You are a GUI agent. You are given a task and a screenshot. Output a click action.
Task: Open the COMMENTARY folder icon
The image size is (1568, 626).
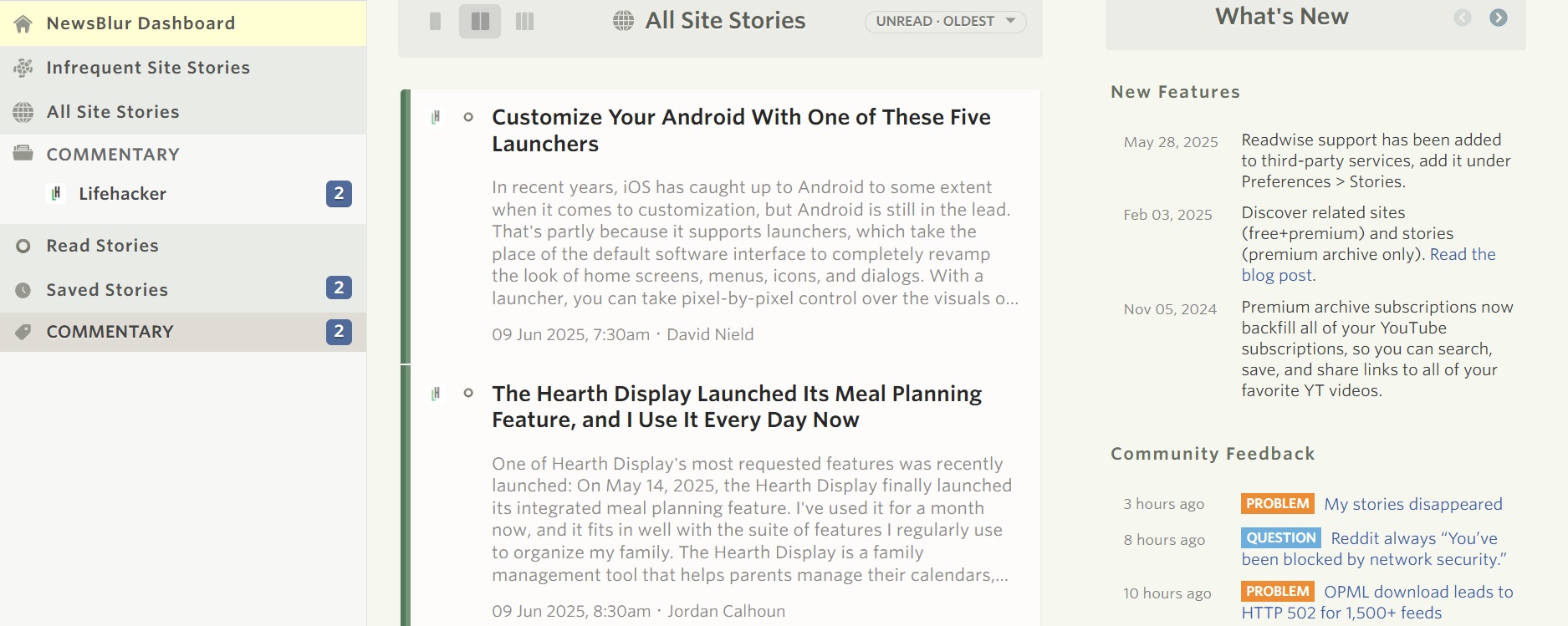click(23, 154)
